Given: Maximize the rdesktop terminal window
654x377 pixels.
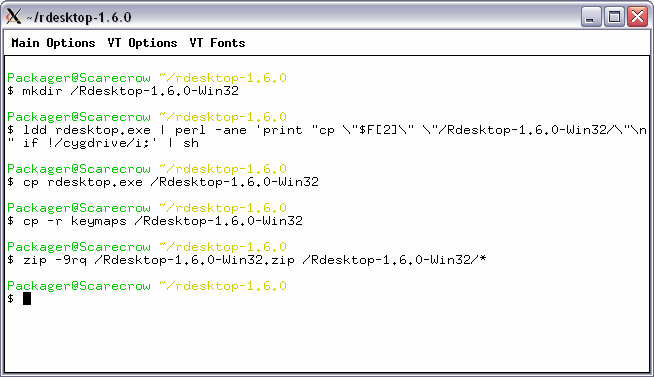Looking at the screenshot, I should point(614,17).
